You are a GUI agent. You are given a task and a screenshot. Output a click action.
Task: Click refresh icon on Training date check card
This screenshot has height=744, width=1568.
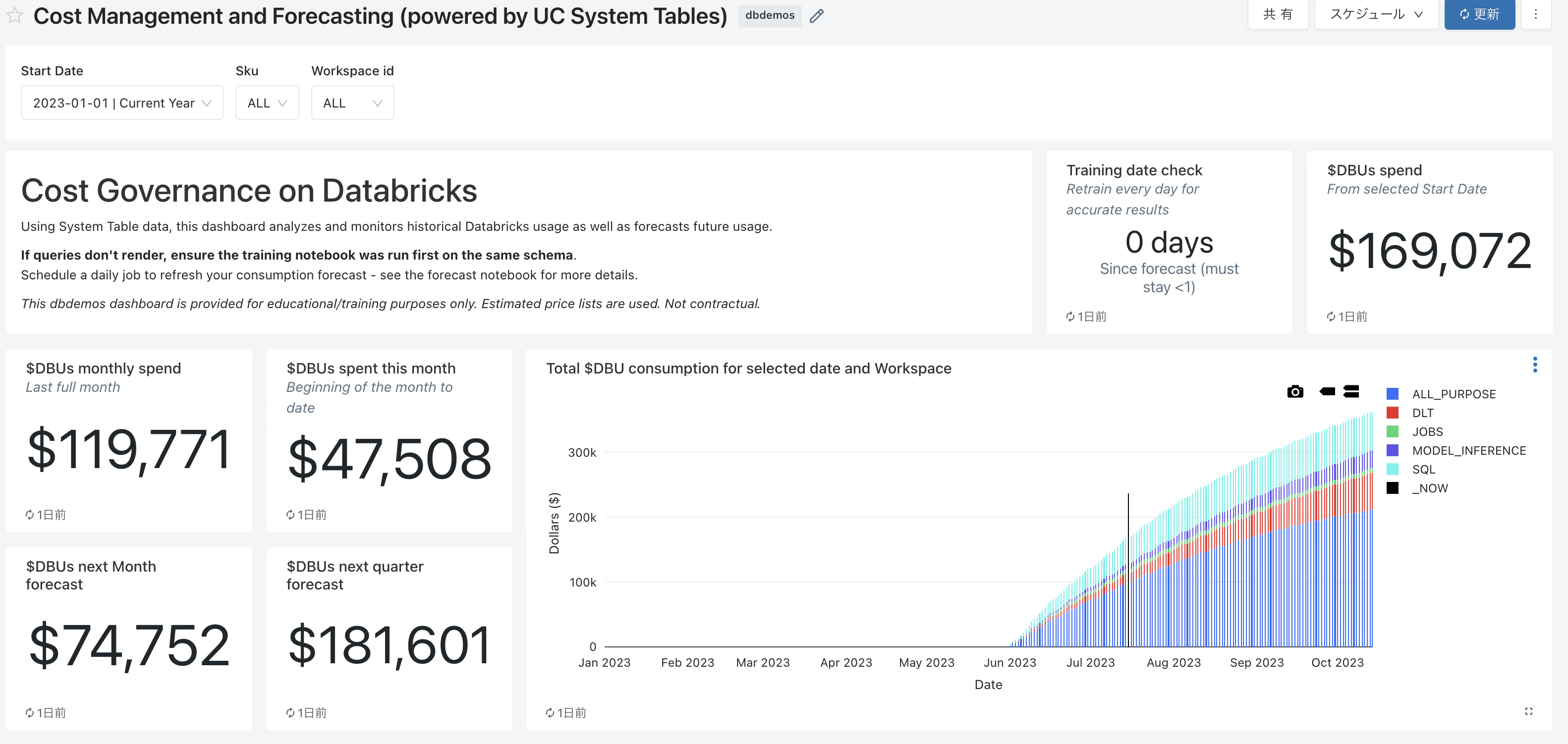pyautogui.click(x=1070, y=317)
